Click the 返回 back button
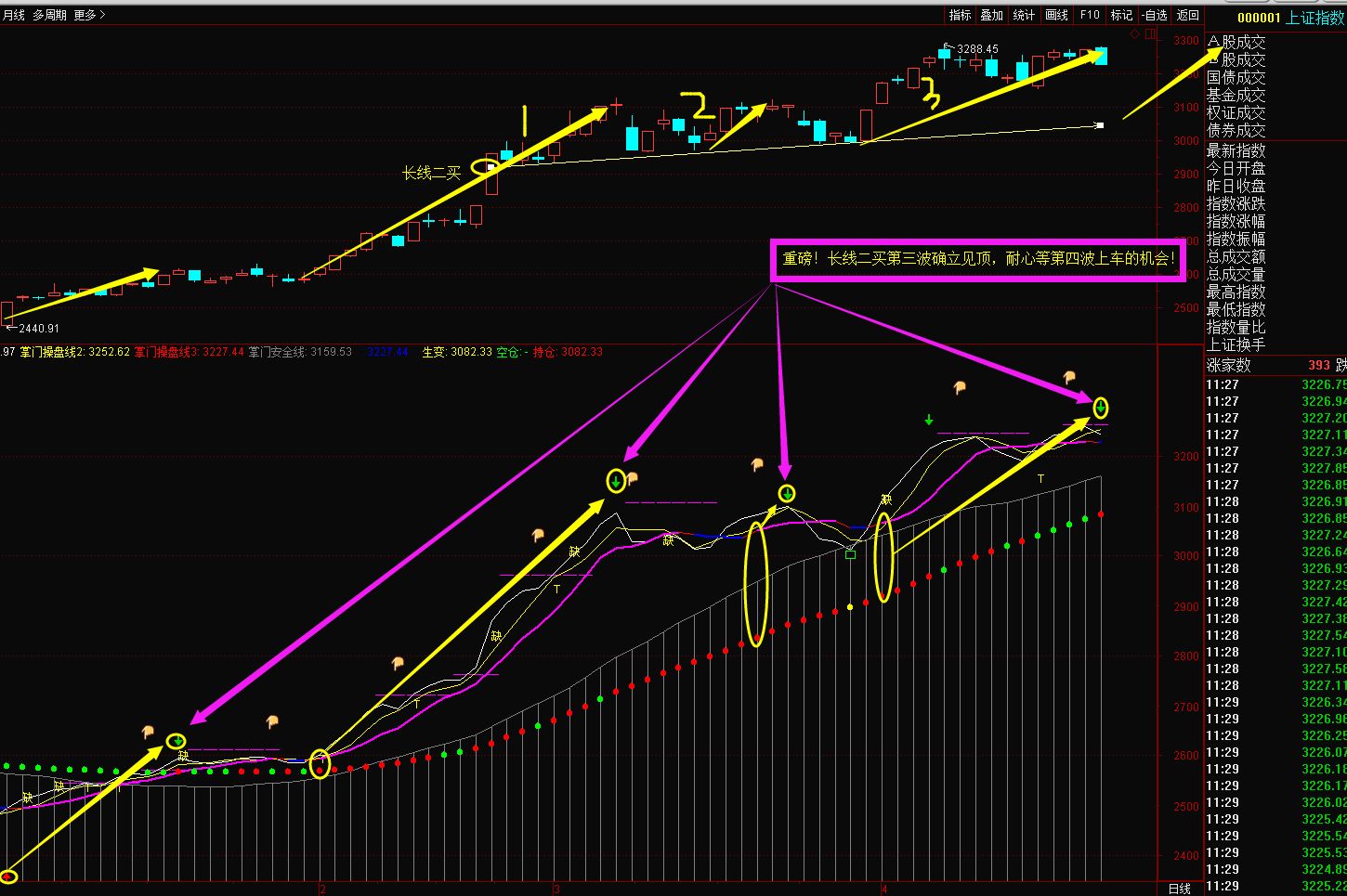This screenshot has height=896, width=1347. 1188,15
